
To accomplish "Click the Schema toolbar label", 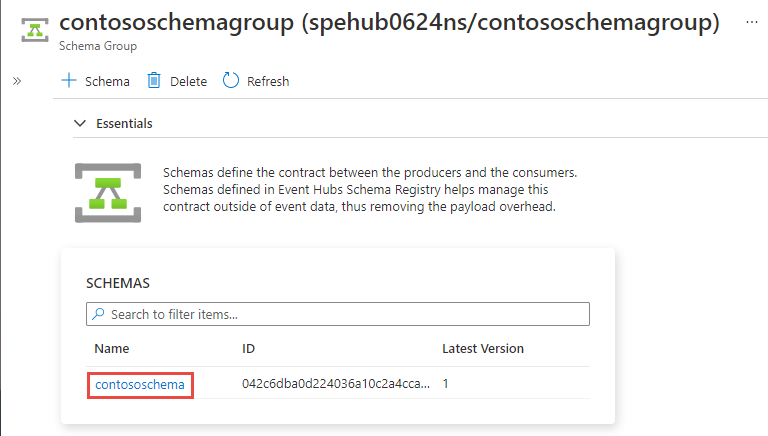I will coord(107,81).
